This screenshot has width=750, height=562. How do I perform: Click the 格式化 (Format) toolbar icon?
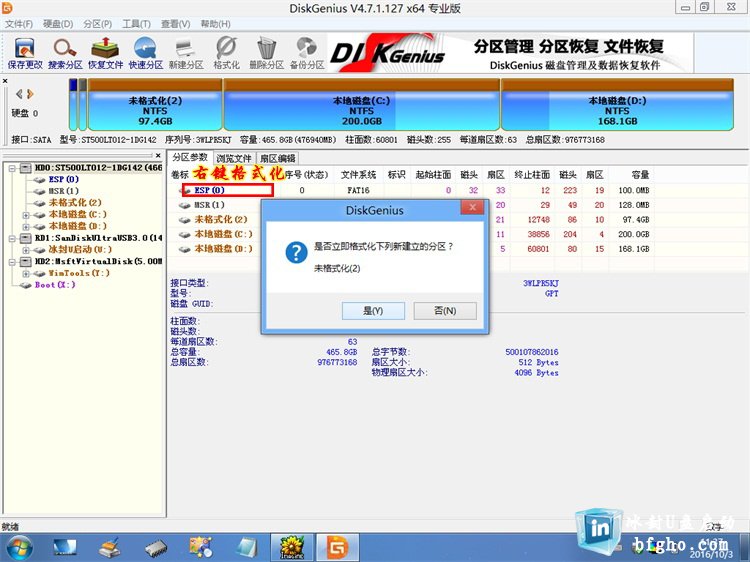click(x=226, y=53)
